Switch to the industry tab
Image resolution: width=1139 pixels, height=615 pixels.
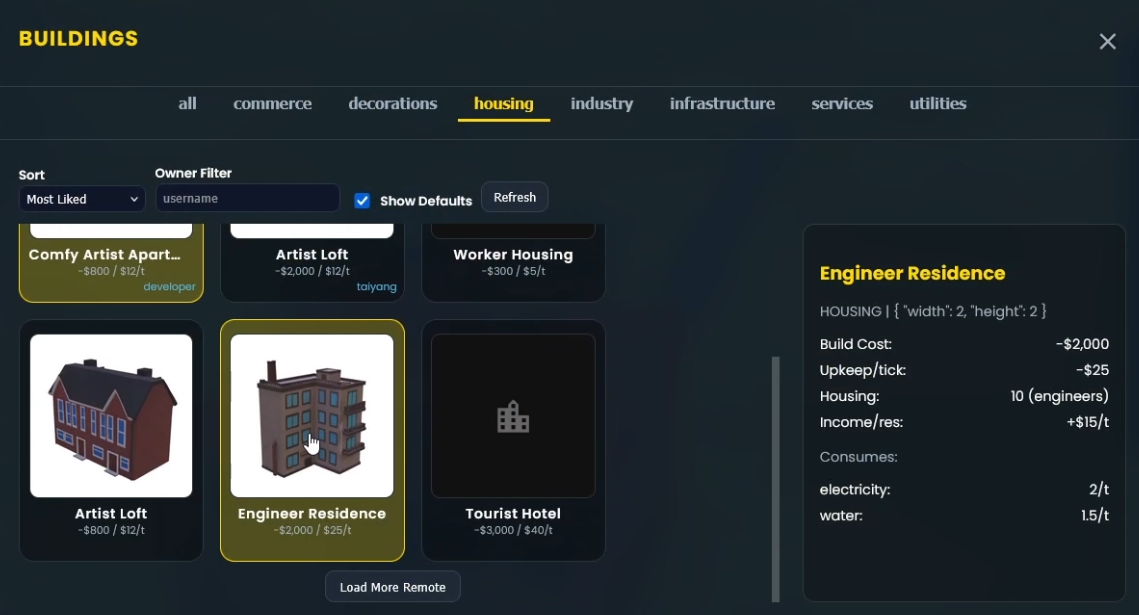(x=601, y=103)
